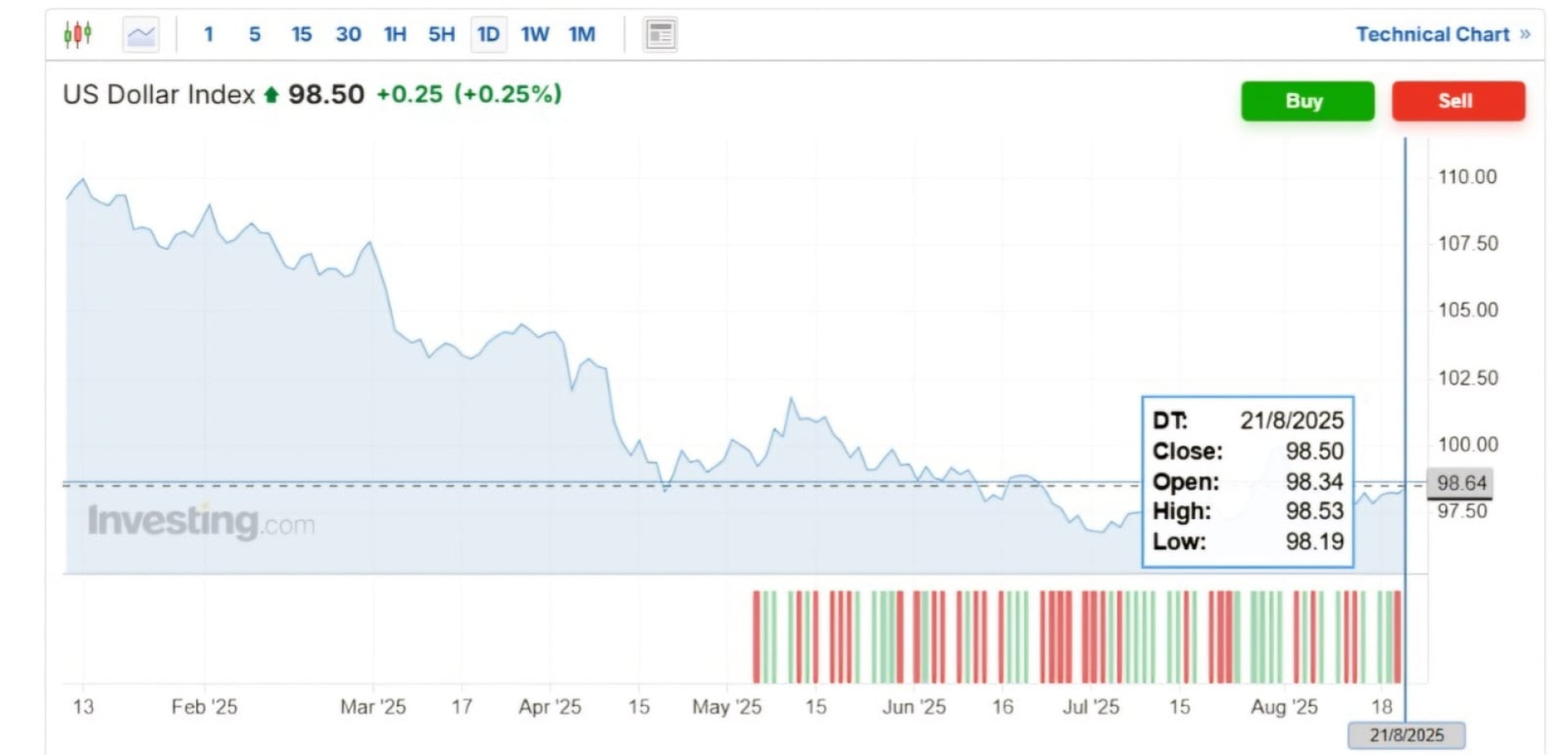
Task: Click the double chevron next to Technical Chart
Action: tap(1525, 34)
